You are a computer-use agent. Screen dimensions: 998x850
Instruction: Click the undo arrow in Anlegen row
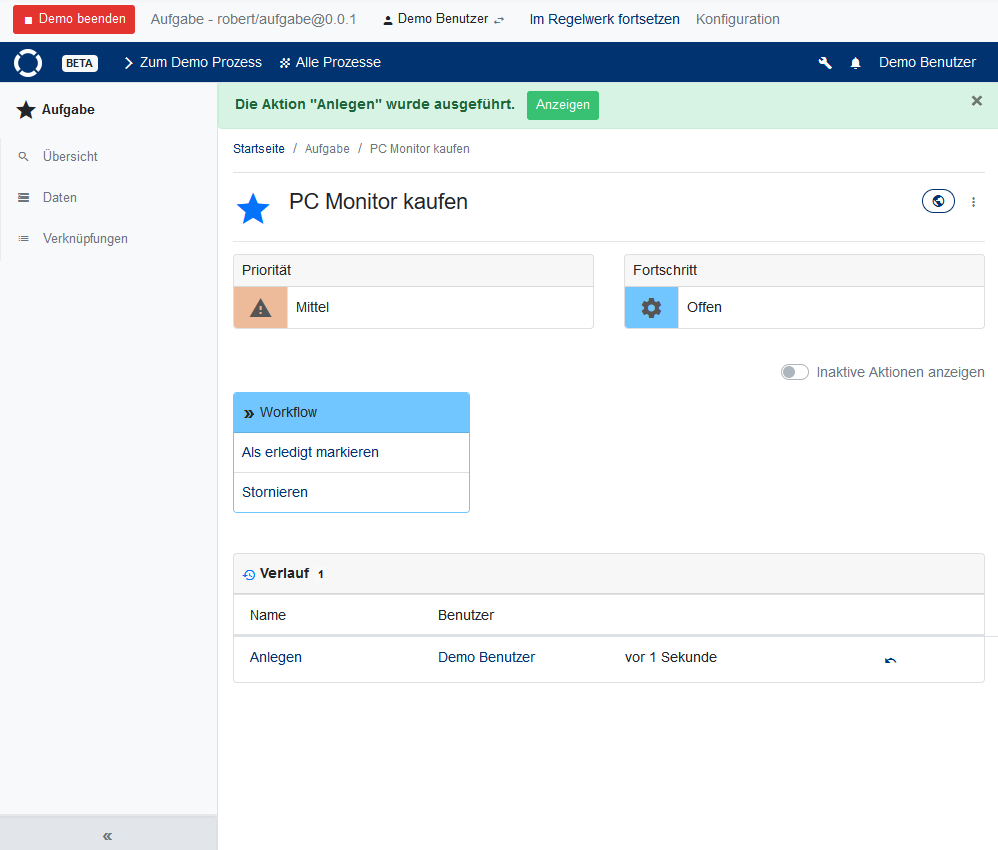tap(890, 660)
